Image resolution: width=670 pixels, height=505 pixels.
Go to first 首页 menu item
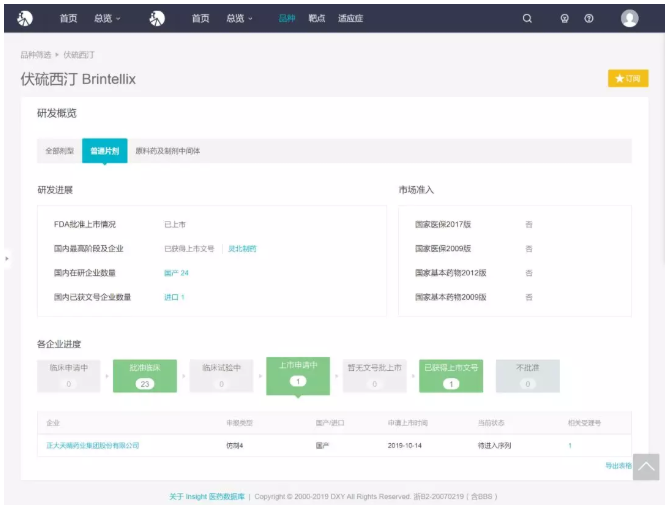pos(68,18)
